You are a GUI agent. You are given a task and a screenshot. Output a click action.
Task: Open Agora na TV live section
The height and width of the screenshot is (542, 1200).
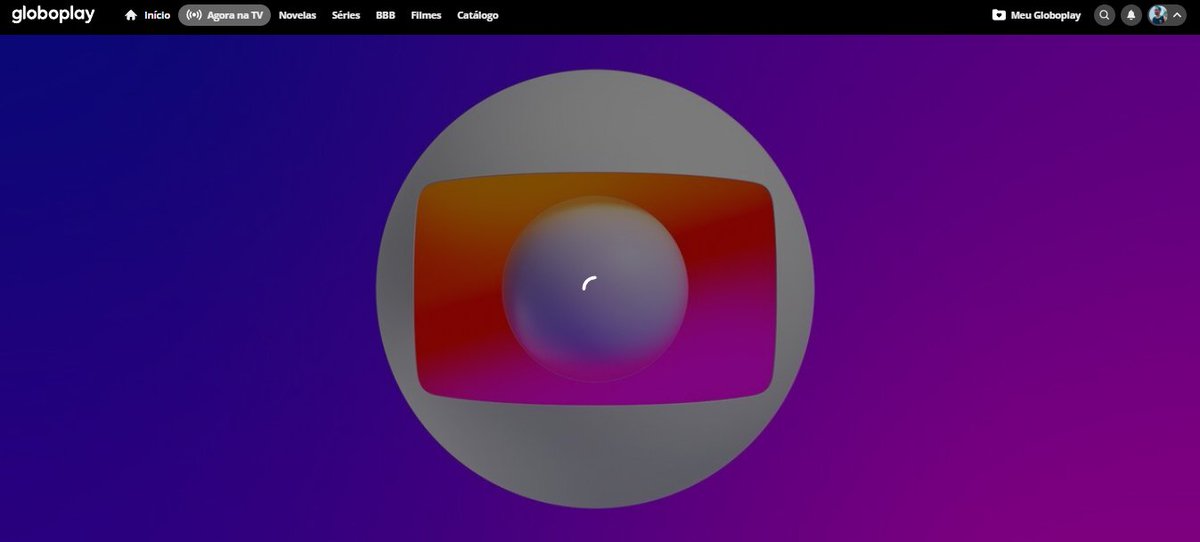(224, 15)
